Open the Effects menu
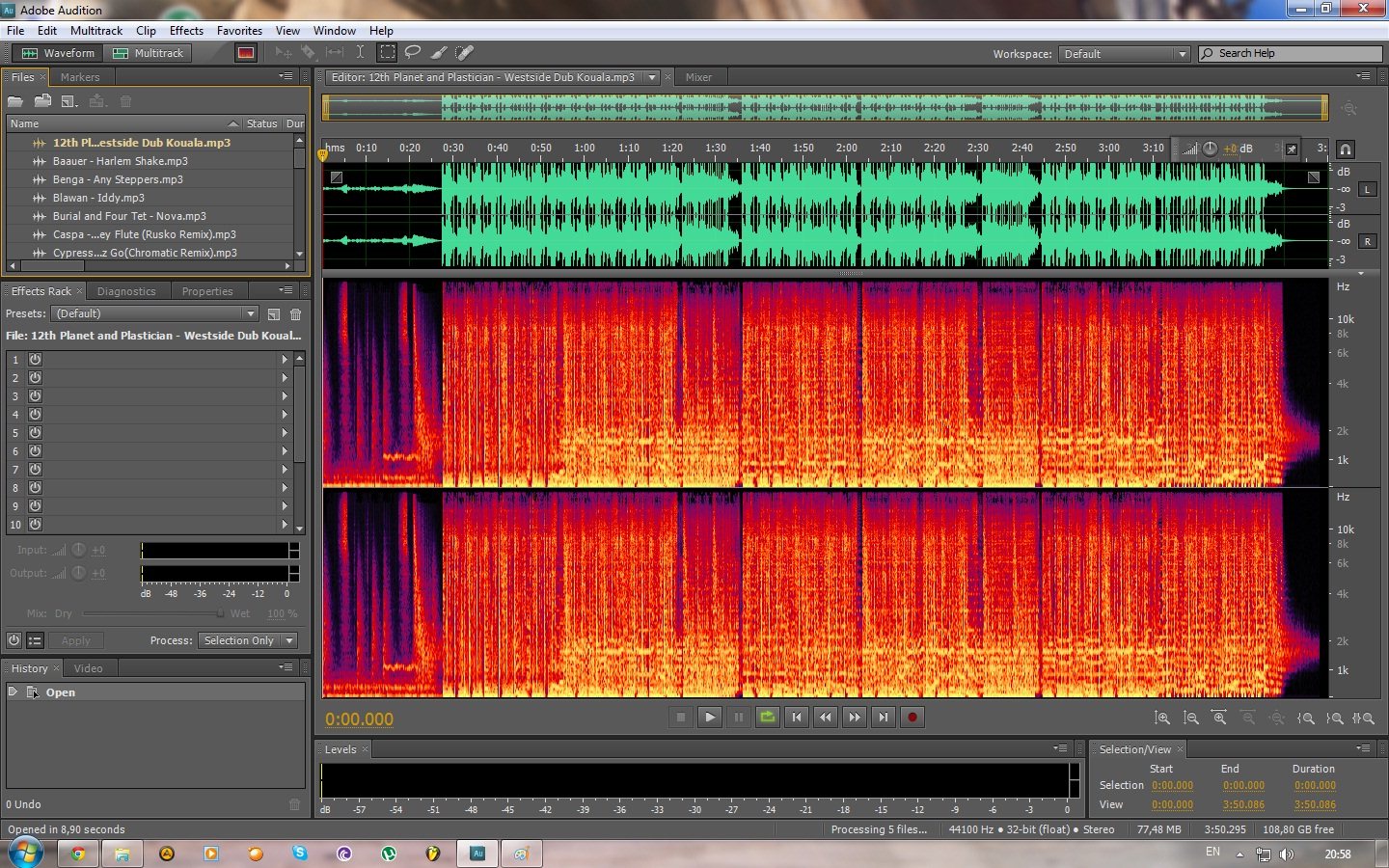Image resolution: width=1389 pixels, height=868 pixels. [186, 31]
